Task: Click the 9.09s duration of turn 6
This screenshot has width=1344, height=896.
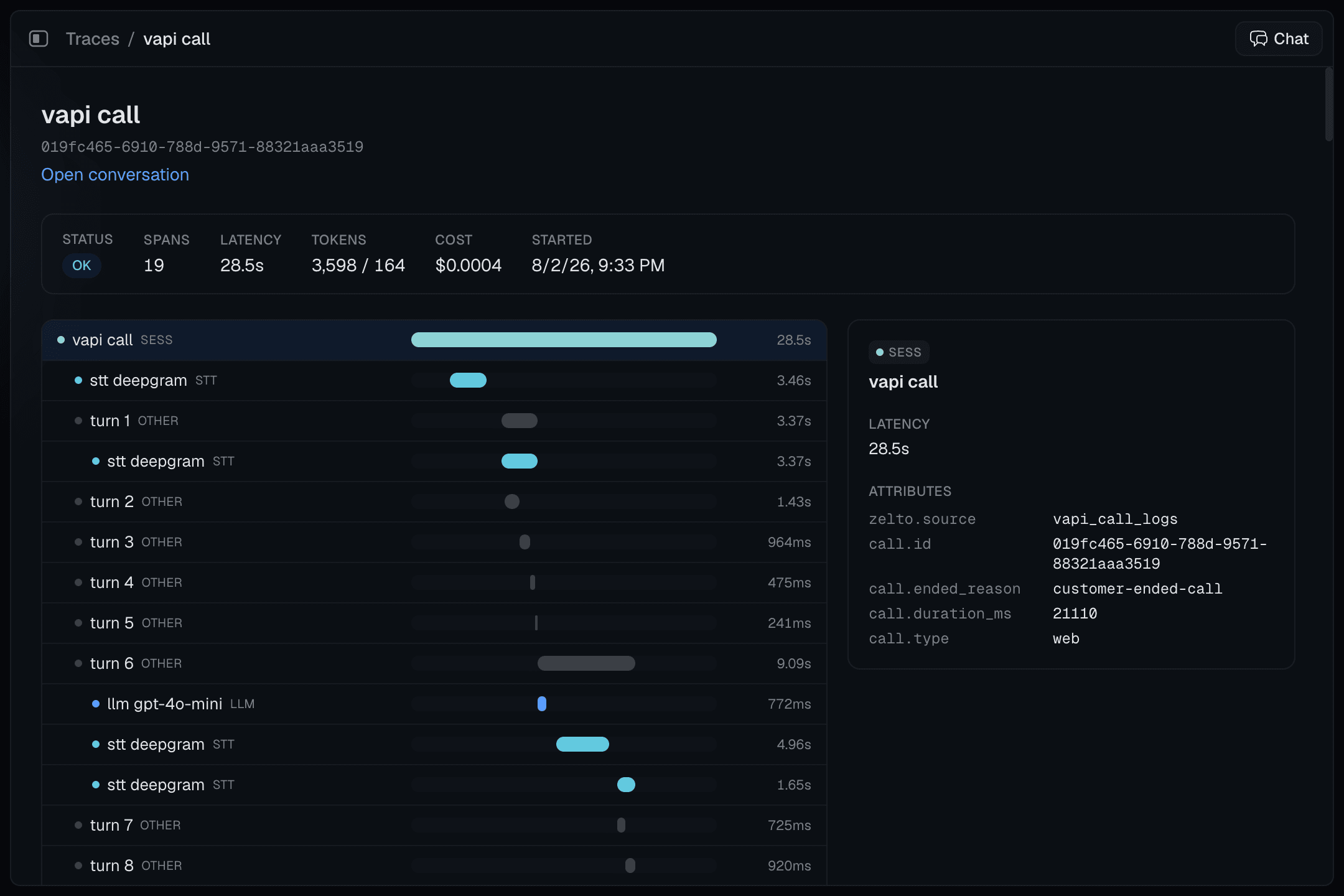Action: [794, 663]
